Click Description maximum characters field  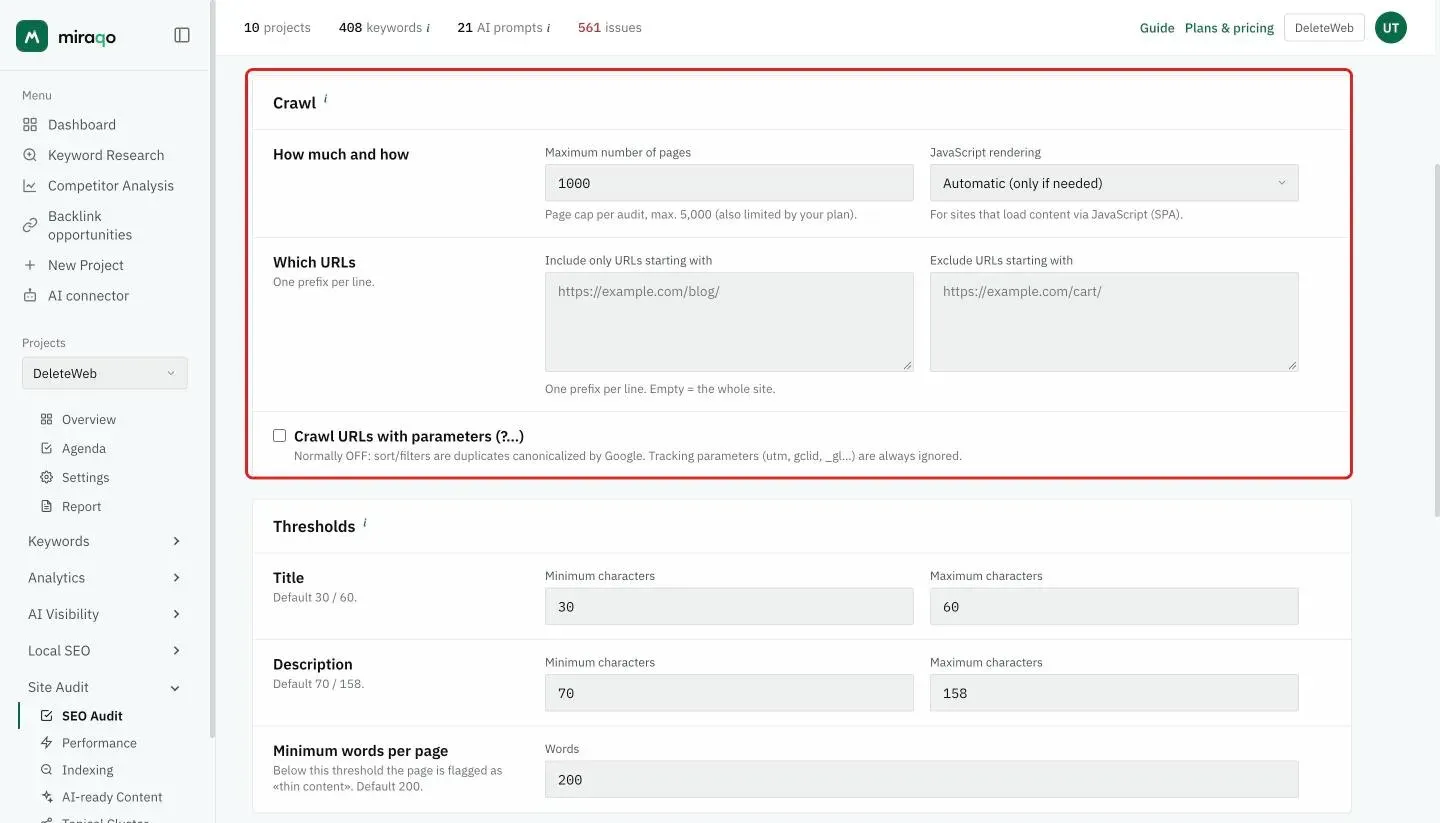[x=1114, y=693]
